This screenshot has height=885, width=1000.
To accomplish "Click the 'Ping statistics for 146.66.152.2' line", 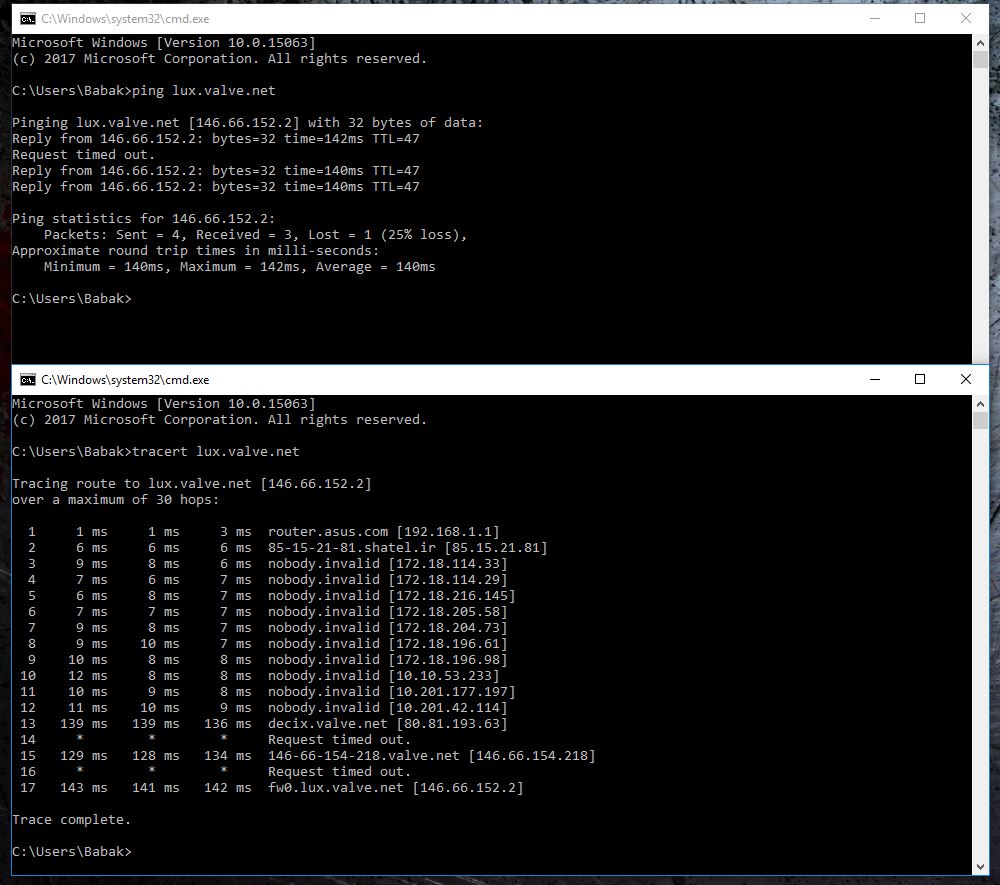I will (143, 219).
